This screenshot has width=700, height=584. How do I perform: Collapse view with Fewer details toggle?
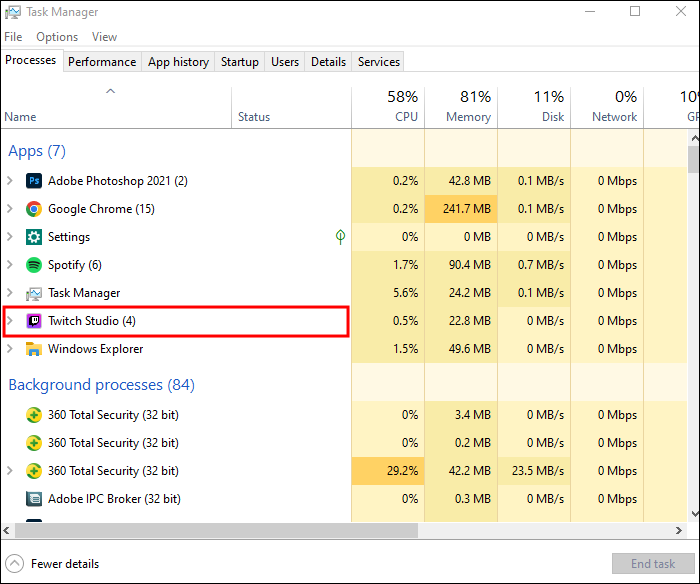[x=15, y=564]
